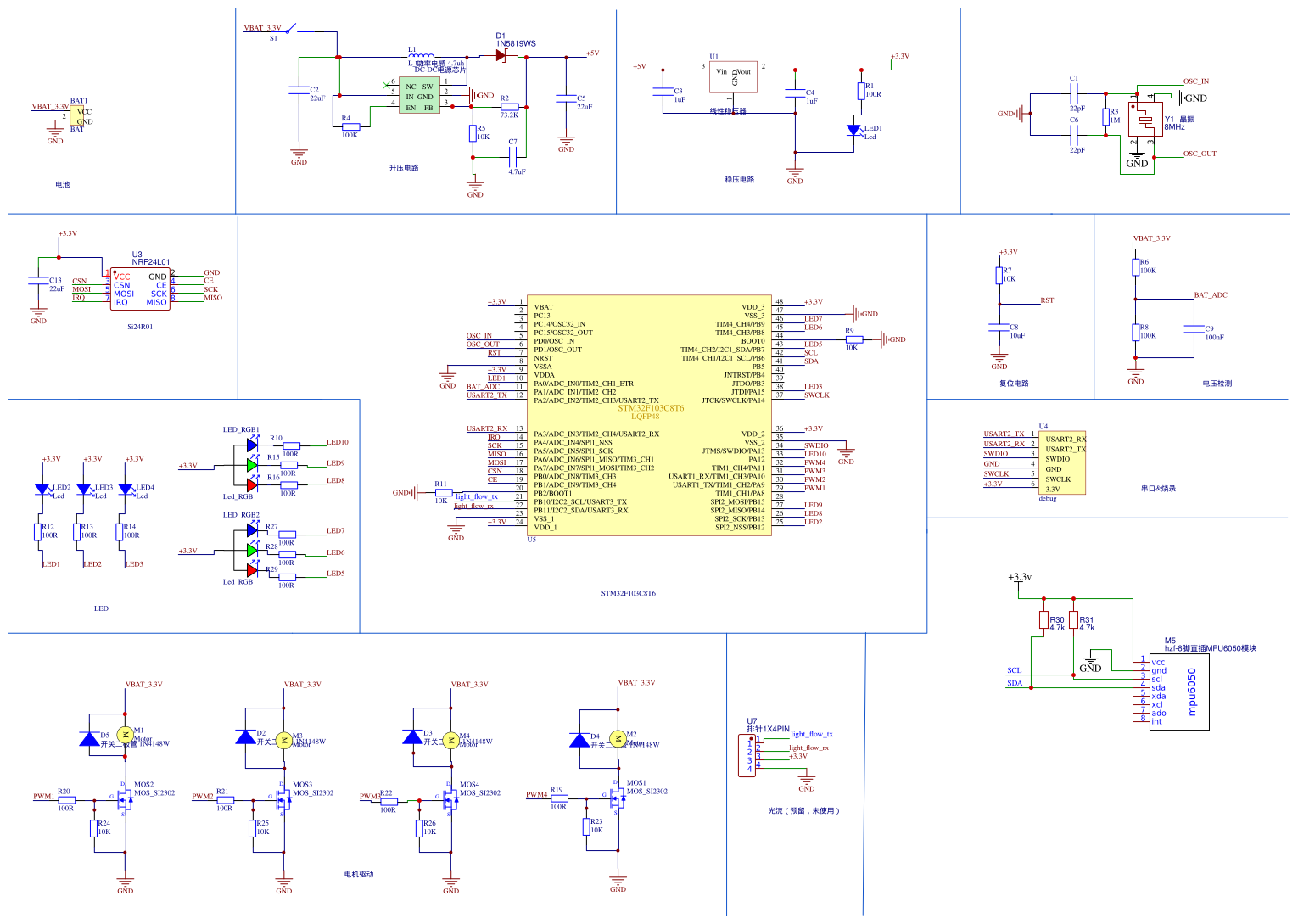Click the U1 linear regulator block
Image resolution: width=1298 pixels, height=924 pixels.
(x=733, y=76)
